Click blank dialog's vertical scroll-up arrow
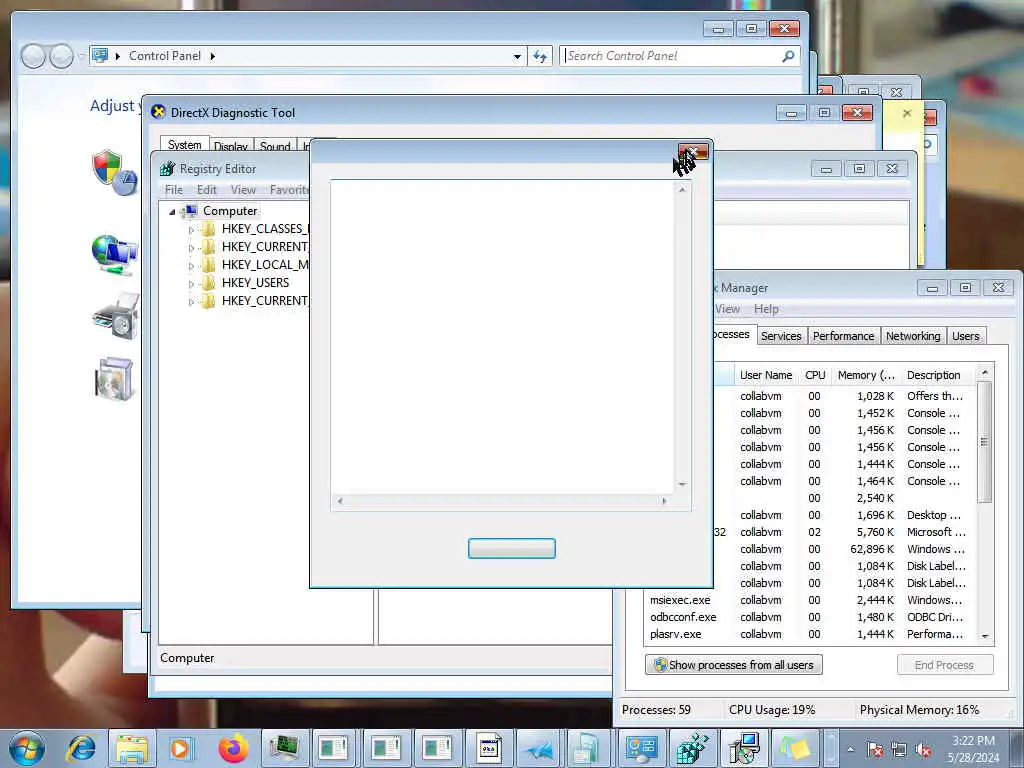The image size is (1024, 768). [682, 189]
